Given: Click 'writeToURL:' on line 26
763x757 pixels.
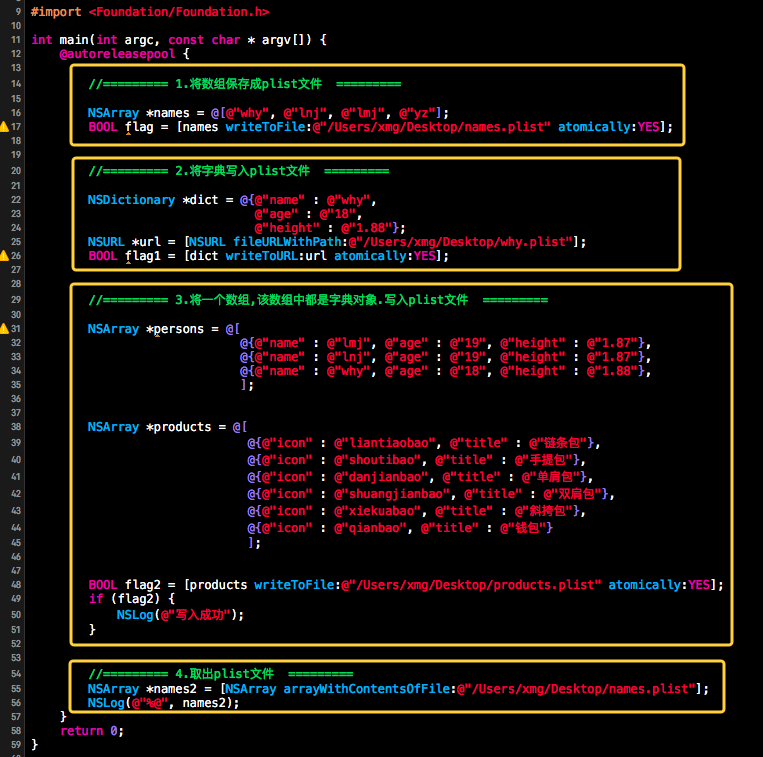Looking at the screenshot, I should (x=265, y=256).
